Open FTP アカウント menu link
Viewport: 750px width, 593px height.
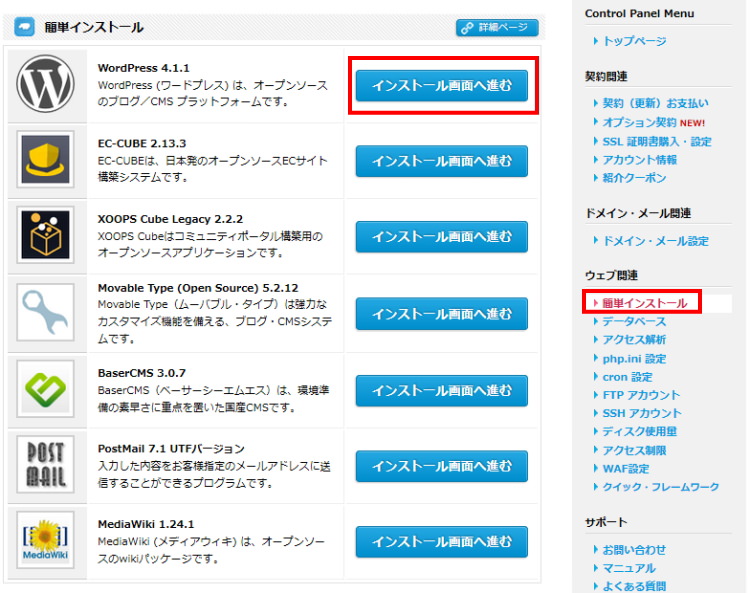[641, 395]
